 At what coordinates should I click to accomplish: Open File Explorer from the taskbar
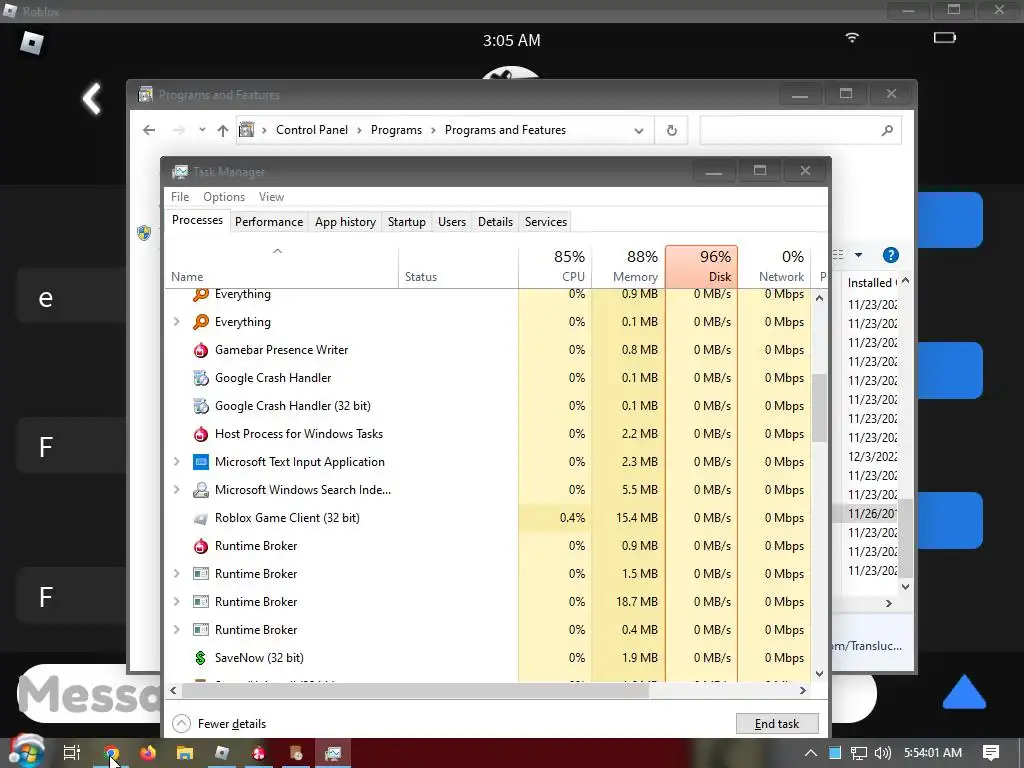(x=185, y=752)
